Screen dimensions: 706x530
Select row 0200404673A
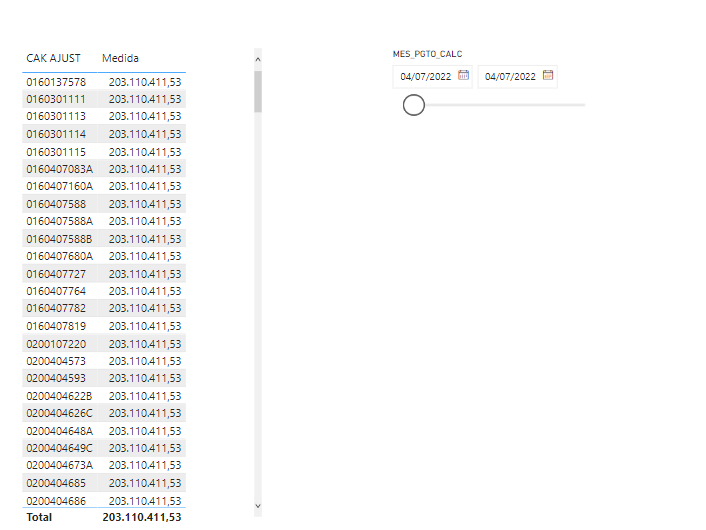(x=104, y=465)
